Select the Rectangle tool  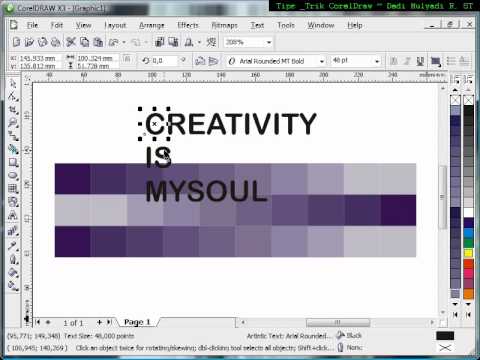click(13, 162)
